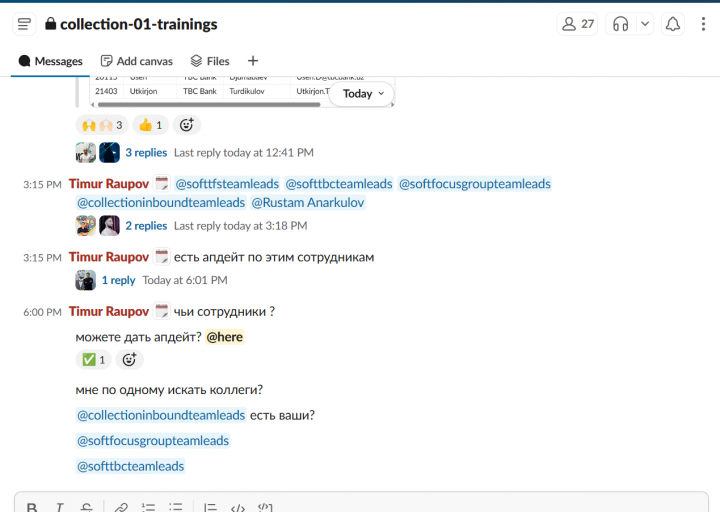
Task: Click the 3:15 PM timestamp of mentions message
Action: 42,185
